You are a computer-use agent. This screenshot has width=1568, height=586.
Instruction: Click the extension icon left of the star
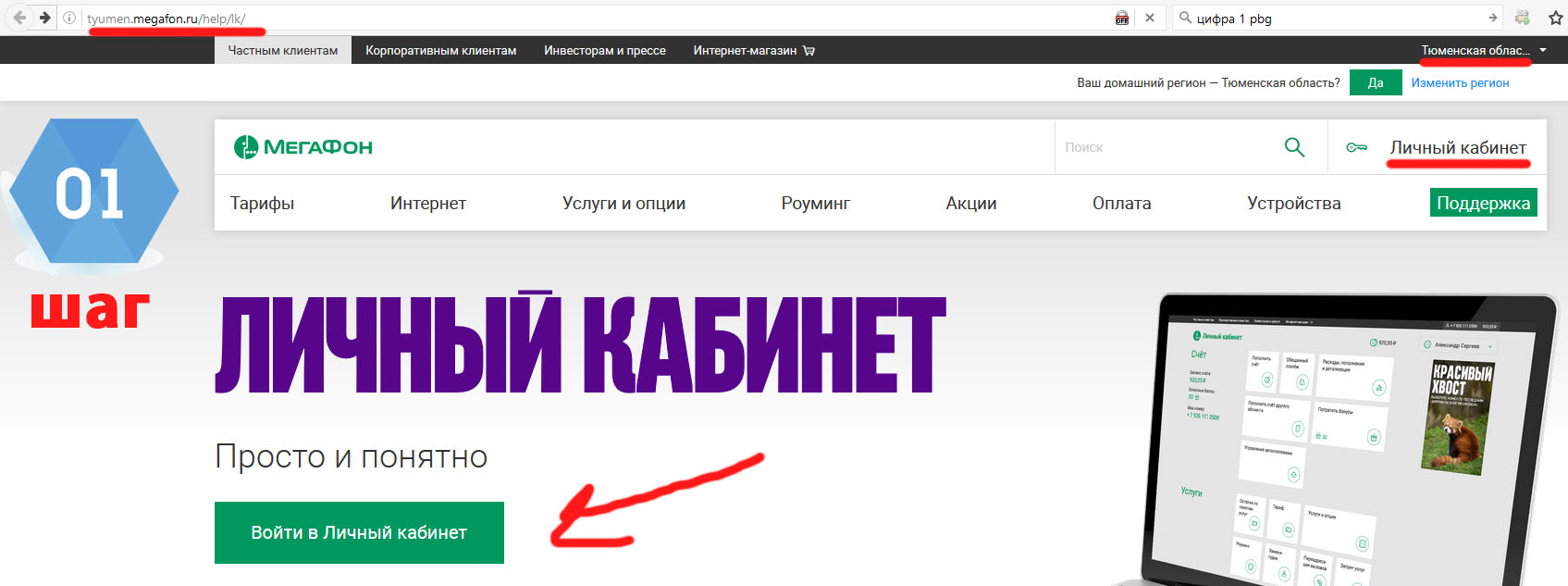pyautogui.click(x=1523, y=18)
